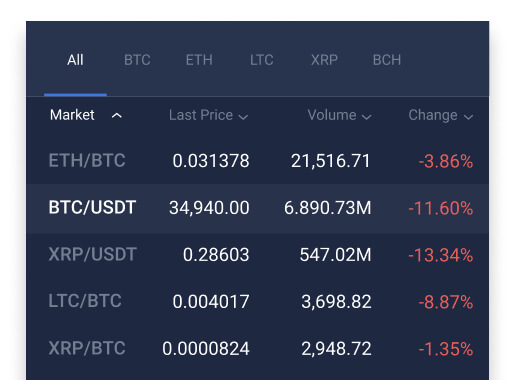
Task: Open the BCH markets tab
Action: click(387, 60)
